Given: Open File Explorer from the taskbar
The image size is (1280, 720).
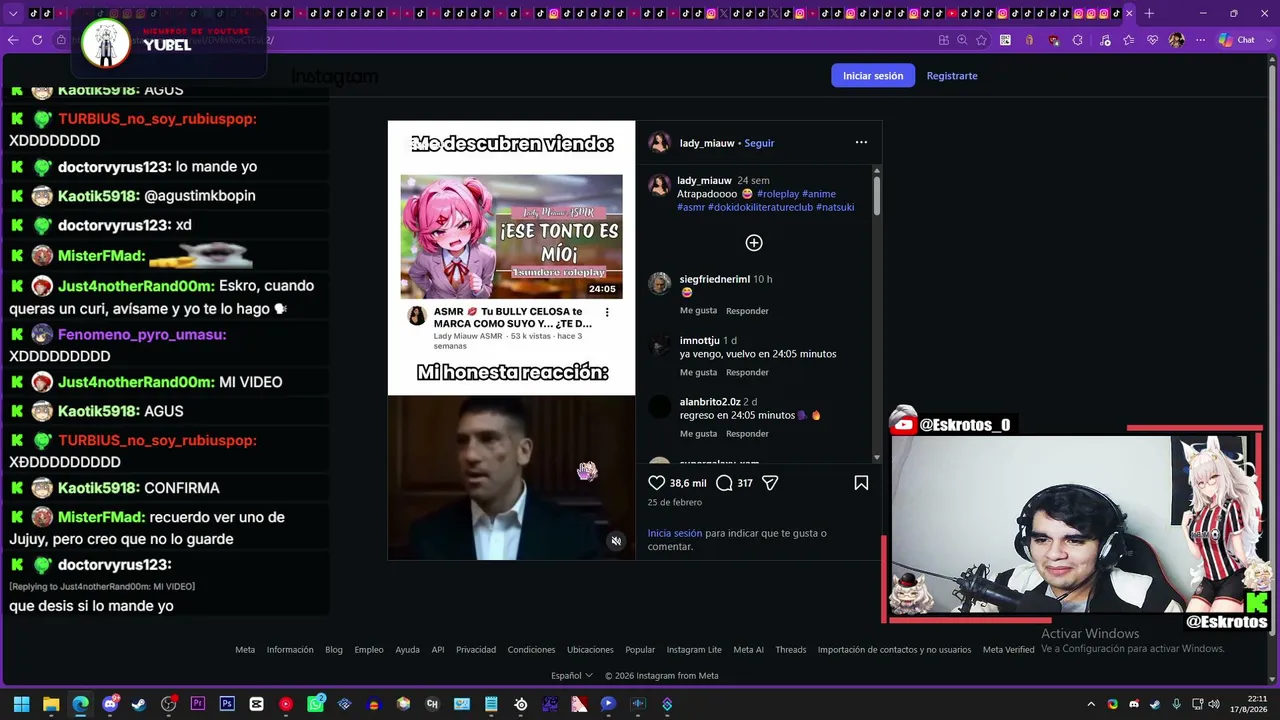Looking at the screenshot, I should [x=51, y=704].
